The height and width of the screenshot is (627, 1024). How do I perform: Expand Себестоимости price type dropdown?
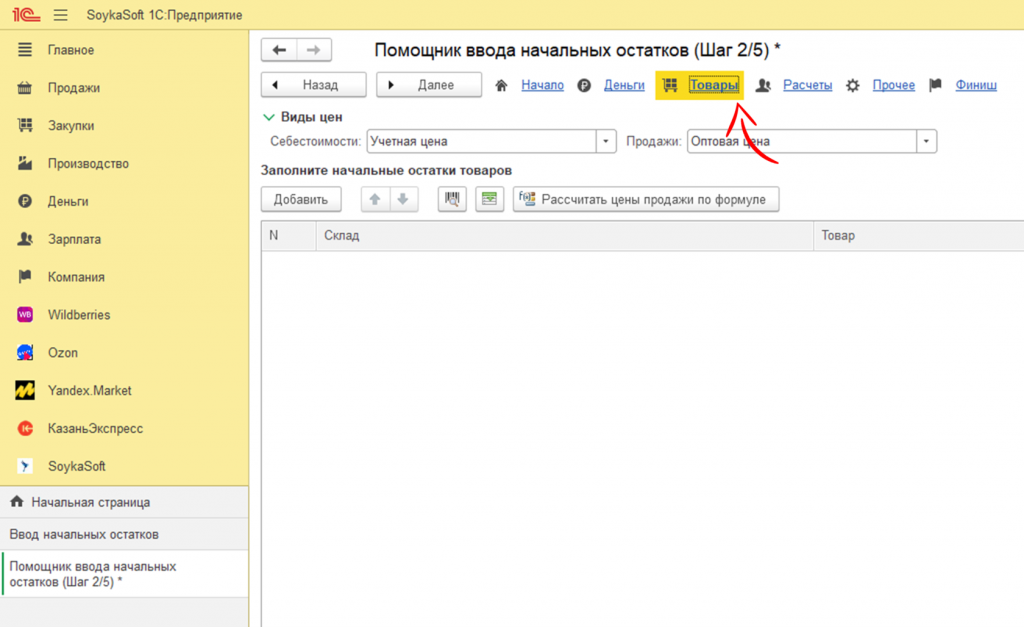pyautogui.click(x=606, y=142)
